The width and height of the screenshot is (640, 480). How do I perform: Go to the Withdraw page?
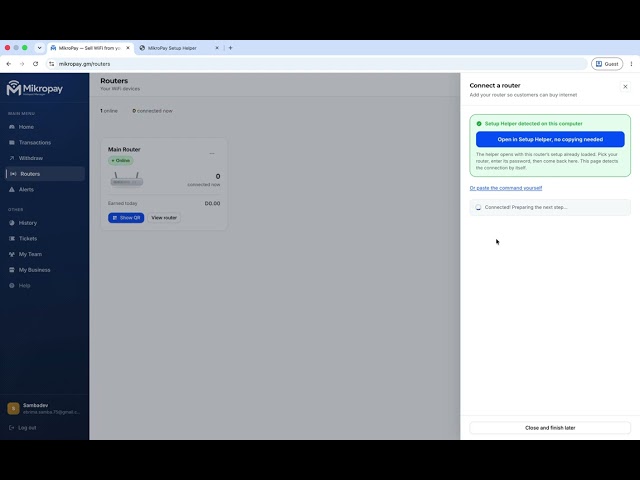tap(31, 158)
